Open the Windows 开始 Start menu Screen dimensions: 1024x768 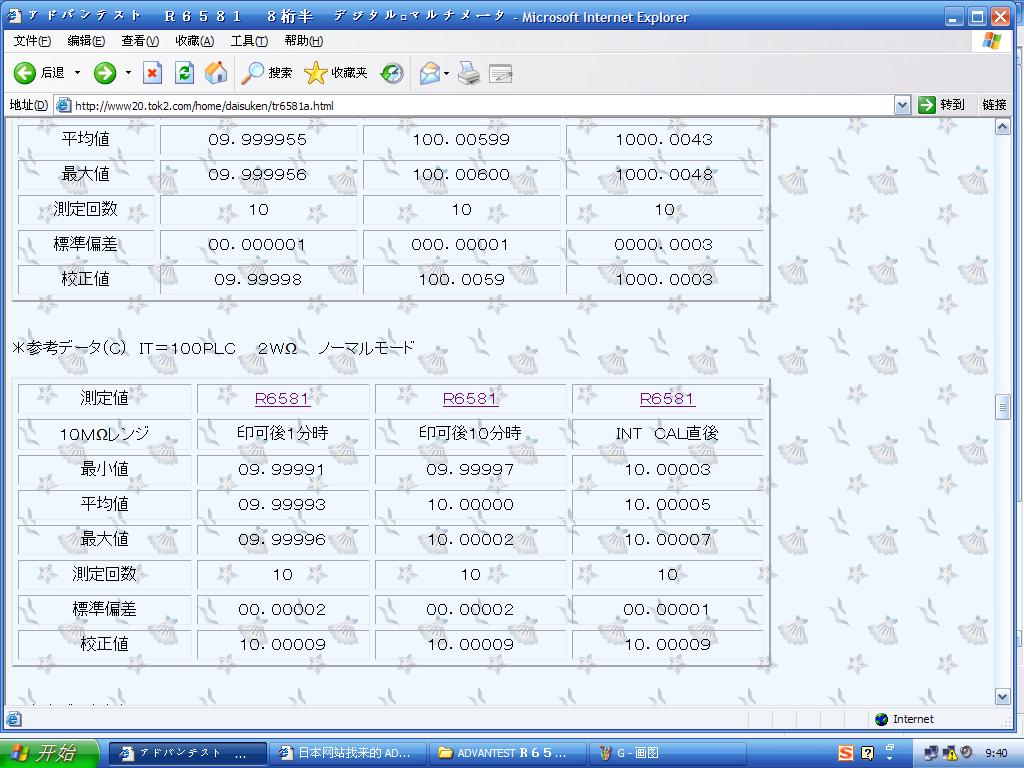(50, 753)
